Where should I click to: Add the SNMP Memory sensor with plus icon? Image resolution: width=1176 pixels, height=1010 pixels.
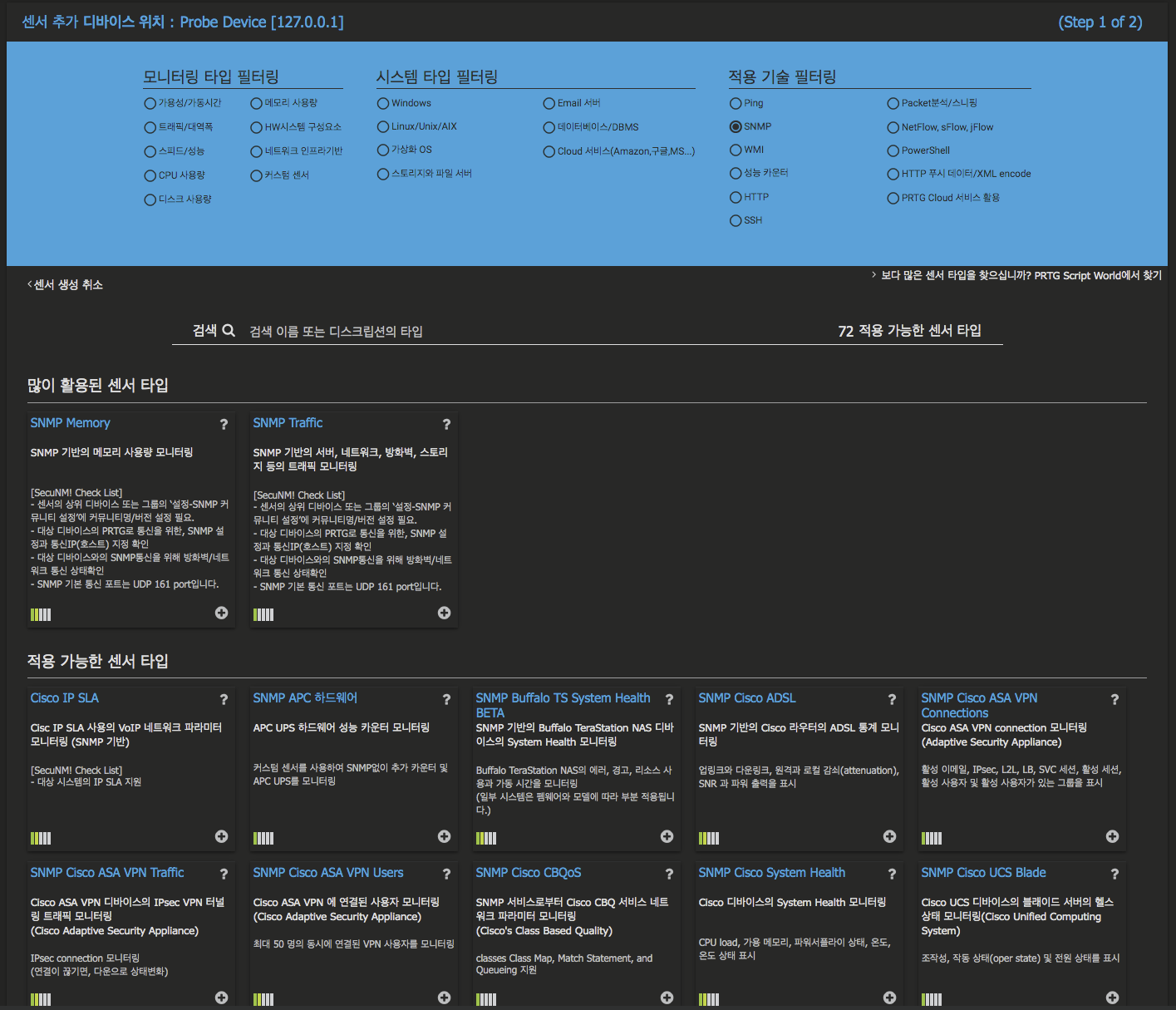[222, 613]
